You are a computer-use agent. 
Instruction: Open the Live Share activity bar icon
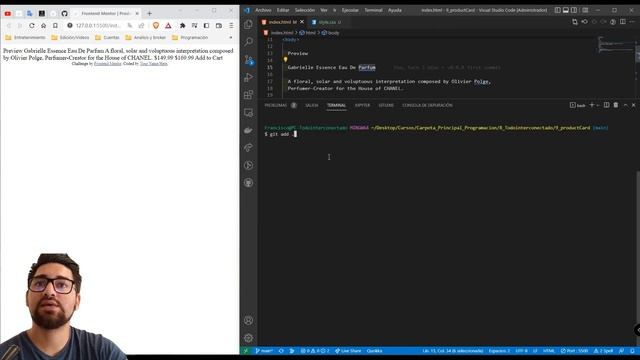(x=248, y=148)
